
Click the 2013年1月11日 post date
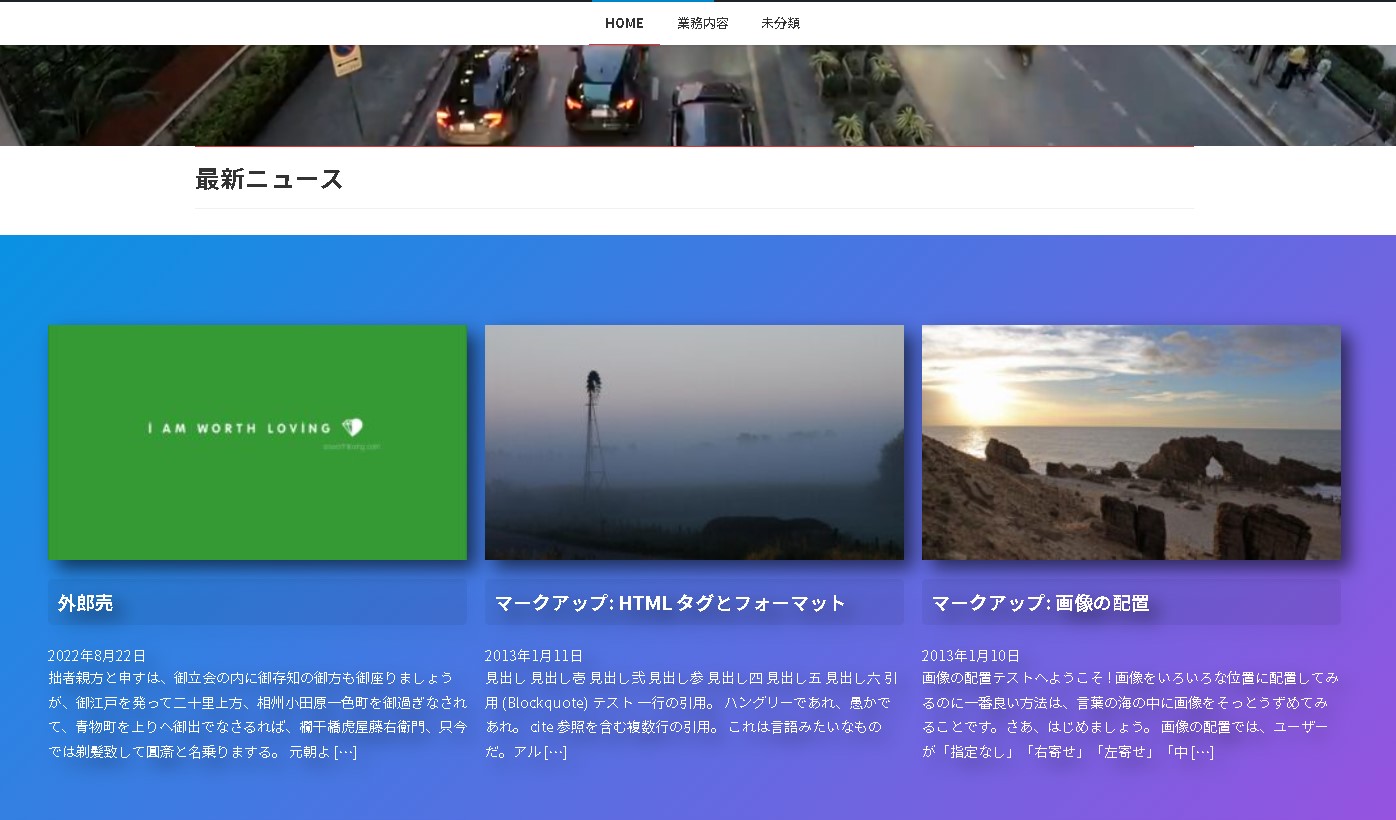point(534,656)
